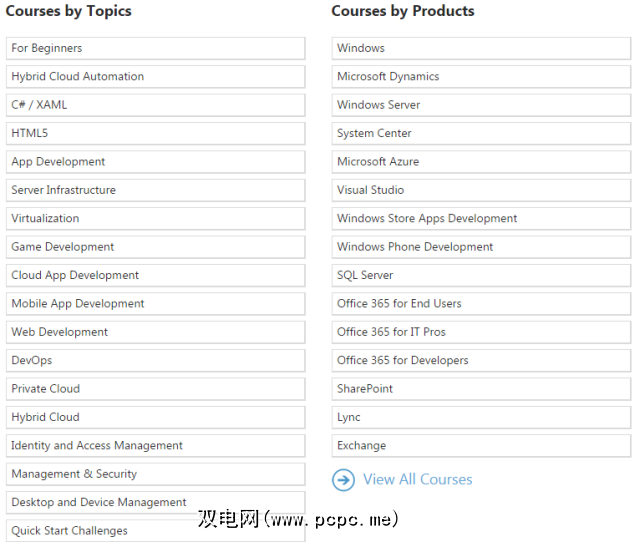Select Quick Start Challenges
This screenshot has width=640, height=542.
pyautogui.click(x=155, y=531)
